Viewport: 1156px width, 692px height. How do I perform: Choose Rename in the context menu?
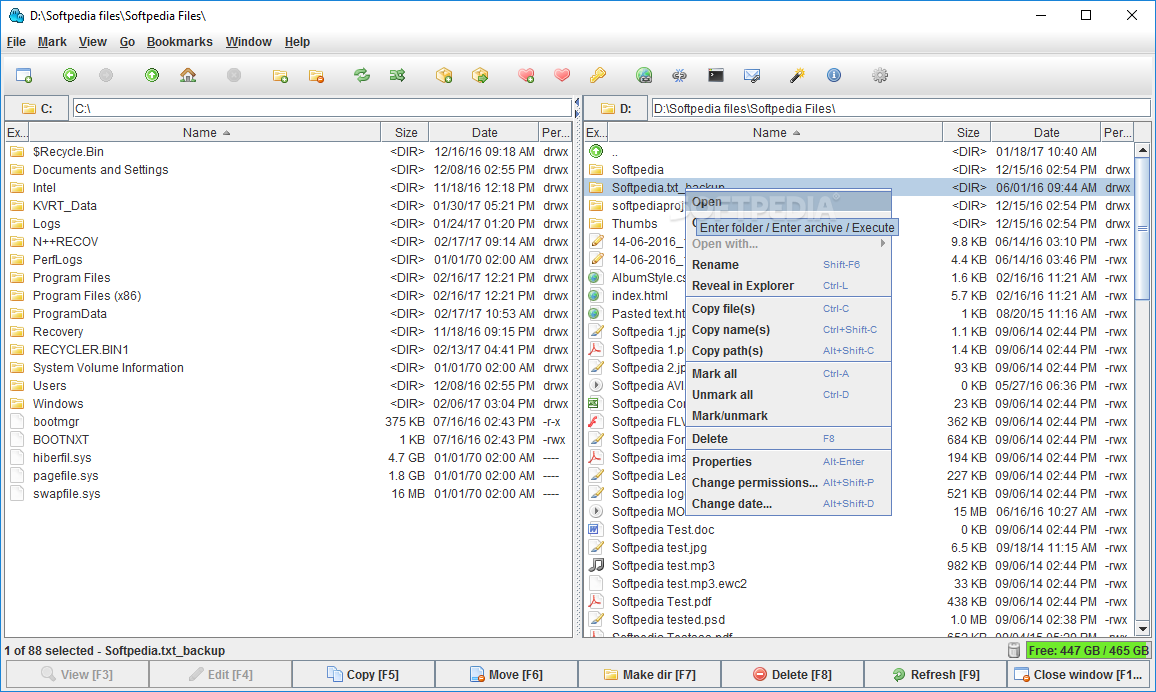tap(788, 265)
